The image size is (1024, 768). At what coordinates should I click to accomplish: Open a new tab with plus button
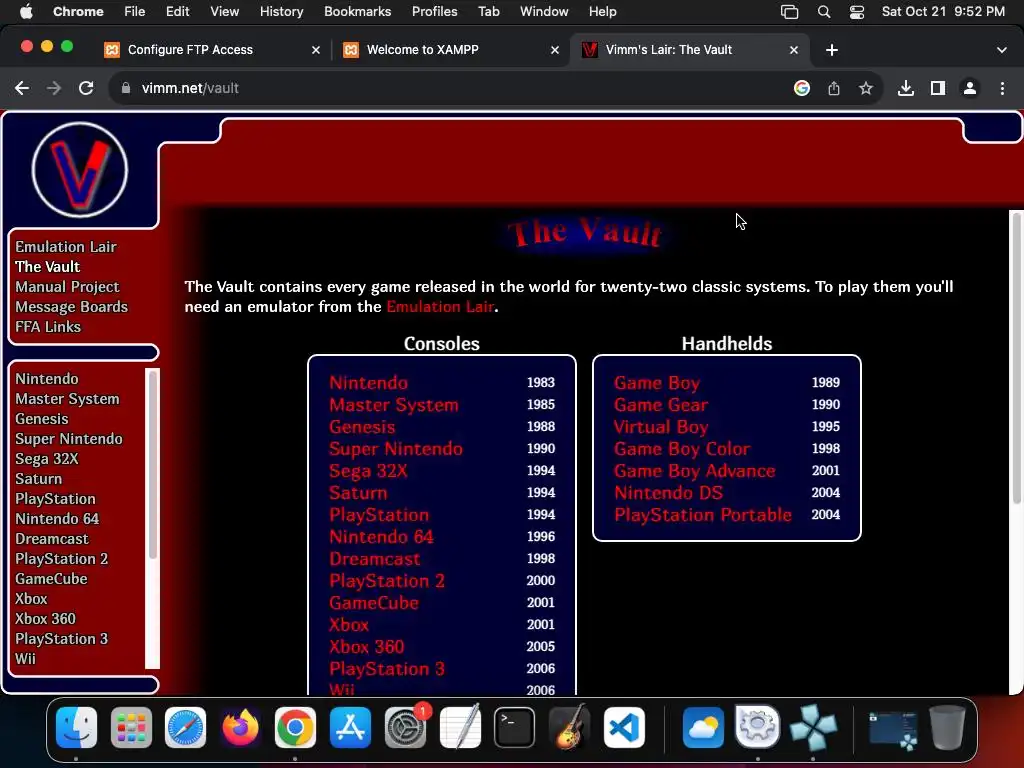[x=832, y=50]
